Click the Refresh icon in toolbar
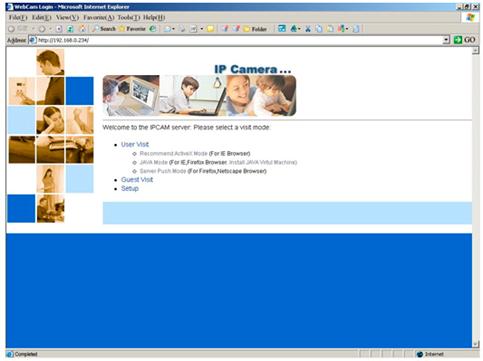The height and width of the screenshot is (361, 483). [70, 29]
